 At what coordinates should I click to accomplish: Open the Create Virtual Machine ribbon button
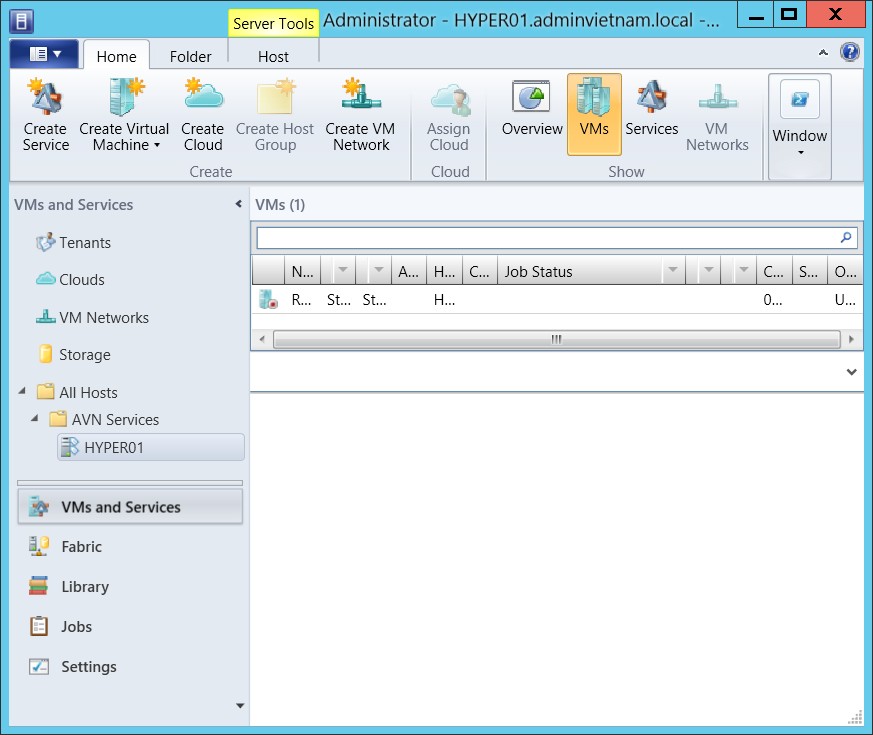124,115
